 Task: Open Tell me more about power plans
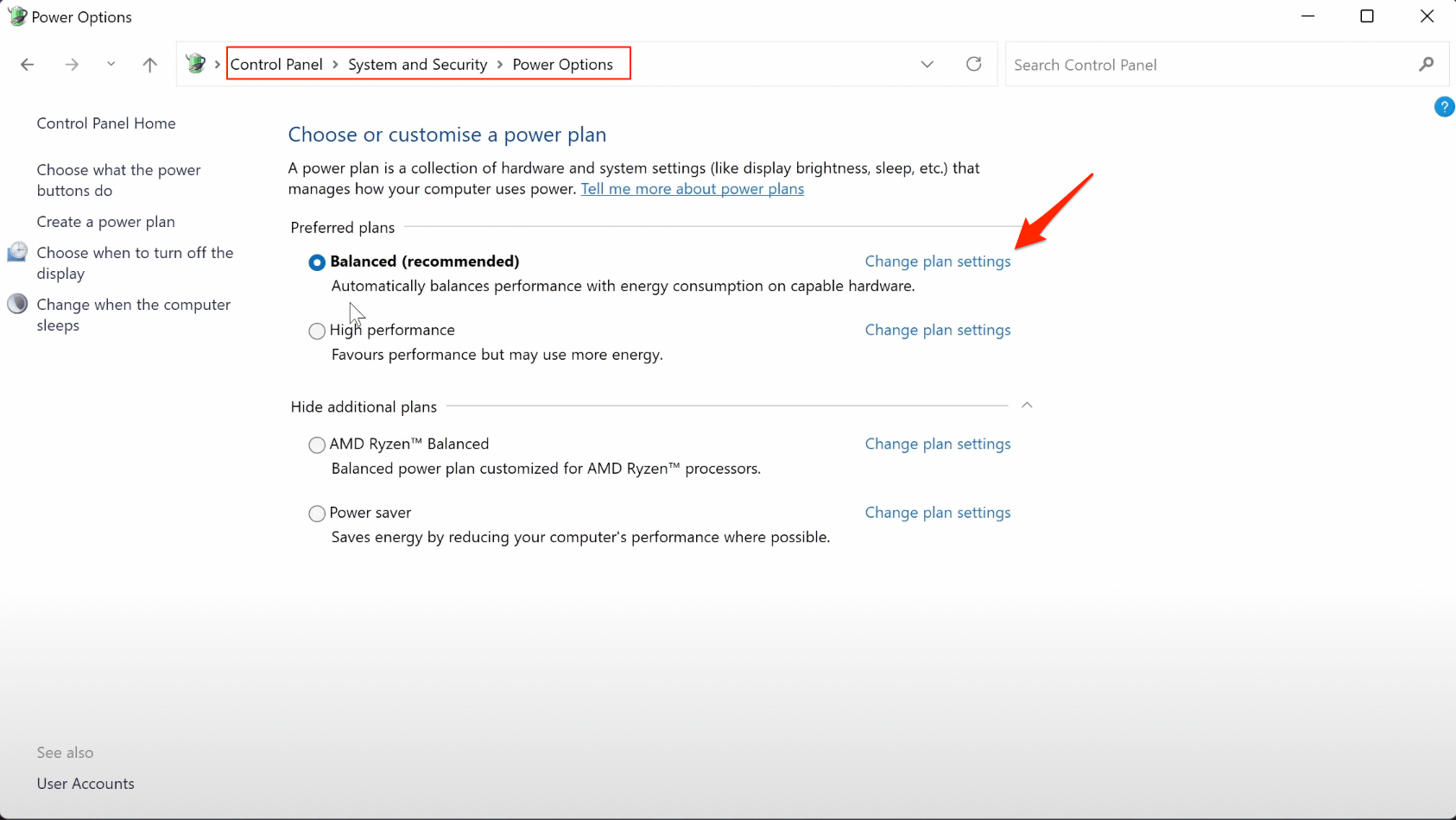click(x=692, y=189)
